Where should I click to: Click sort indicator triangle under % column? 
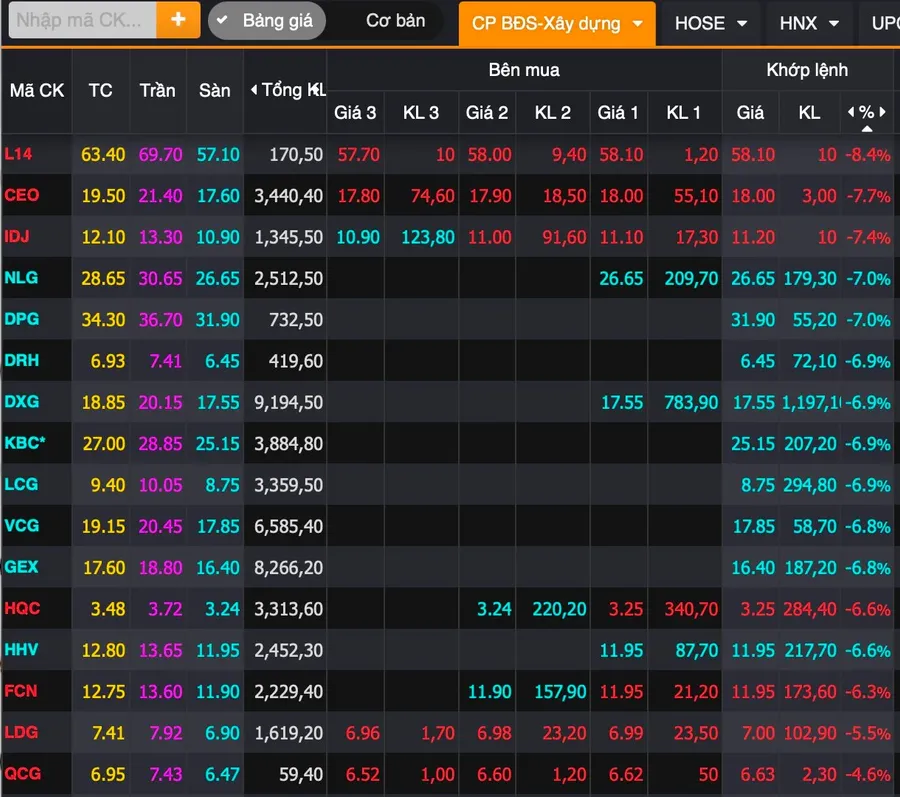[x=867, y=129]
